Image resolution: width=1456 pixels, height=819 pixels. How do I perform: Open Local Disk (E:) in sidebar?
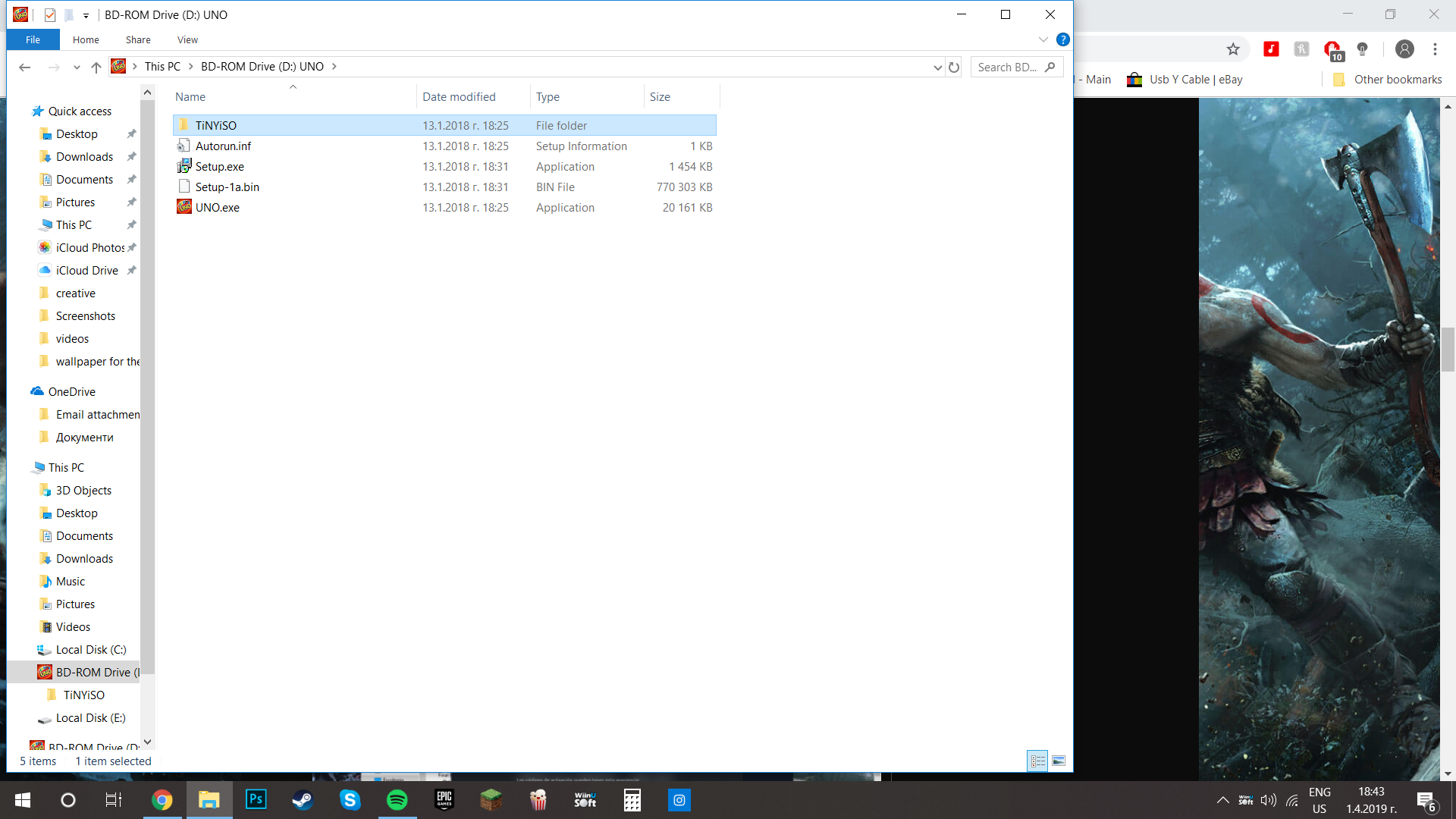[90, 718]
